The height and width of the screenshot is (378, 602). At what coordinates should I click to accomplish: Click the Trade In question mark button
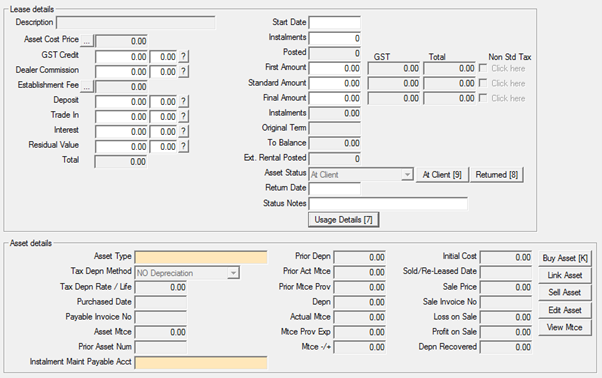pyautogui.click(x=184, y=116)
